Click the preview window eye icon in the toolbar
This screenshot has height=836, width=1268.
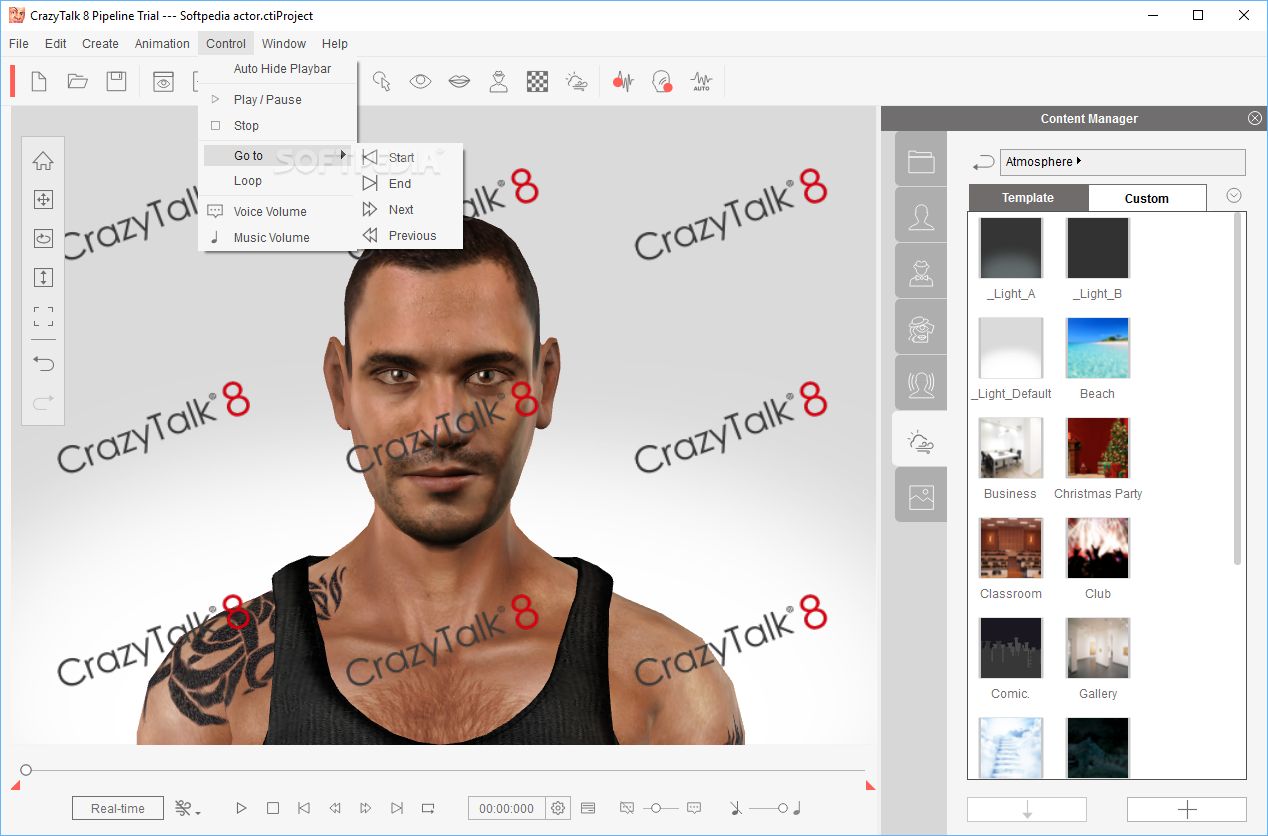[x=163, y=82]
